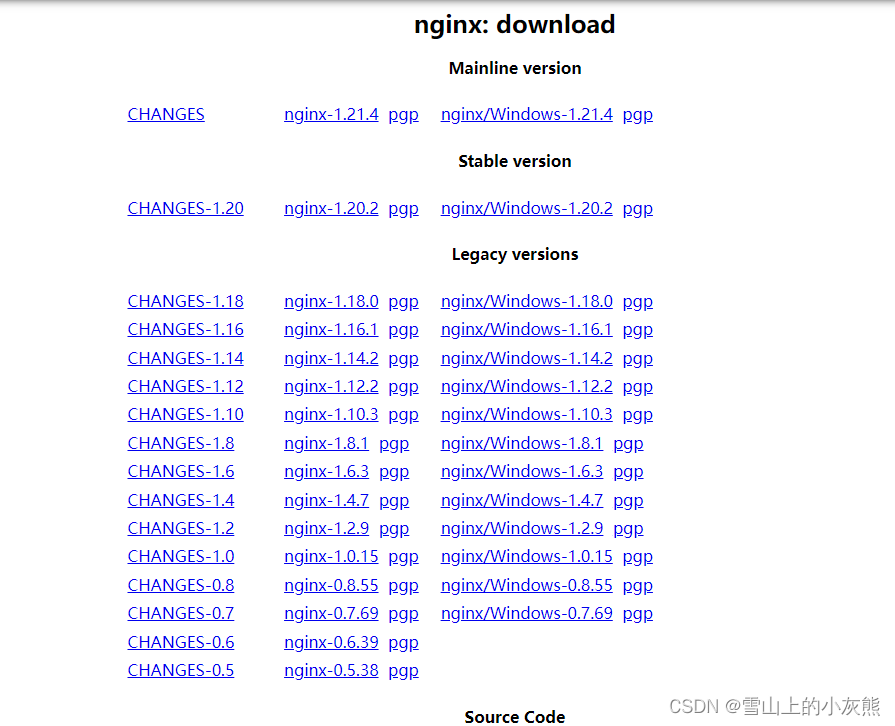Screen dimensions: 895x726
Task: Download stable nginx-1.20.2
Action: point(331,208)
